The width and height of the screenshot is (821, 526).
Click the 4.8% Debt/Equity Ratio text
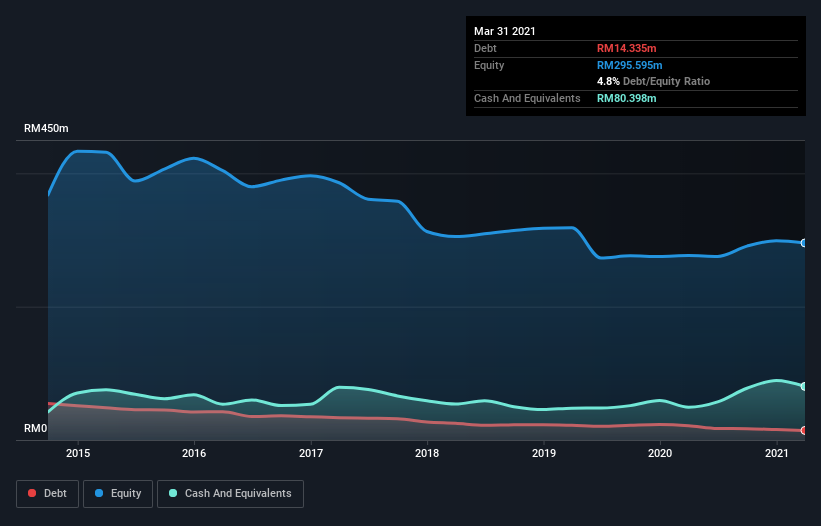[x=653, y=81]
